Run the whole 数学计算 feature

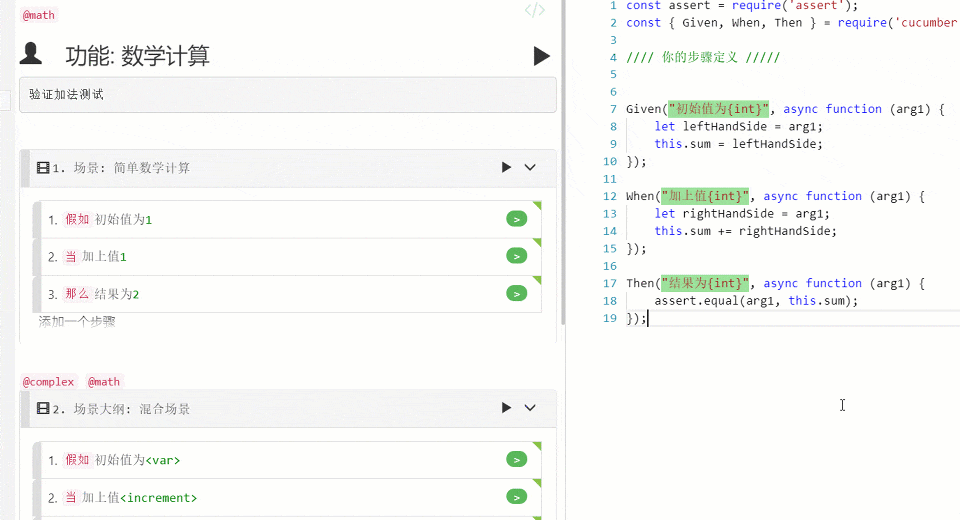pos(541,56)
